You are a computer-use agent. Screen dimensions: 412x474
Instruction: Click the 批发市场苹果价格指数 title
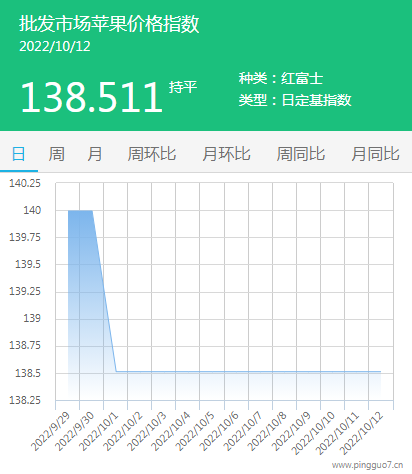[109, 24]
